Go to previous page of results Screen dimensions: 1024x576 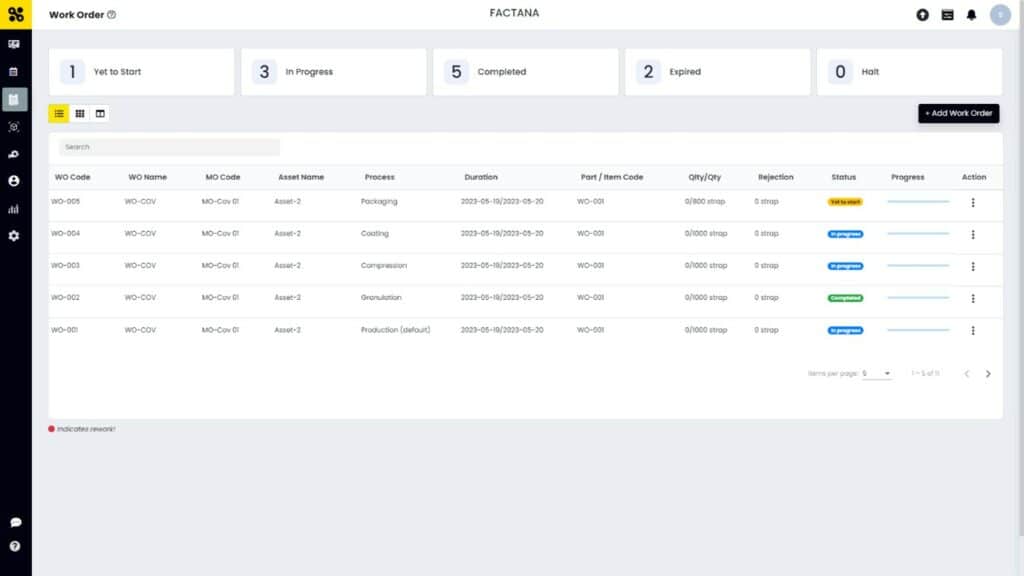(967, 374)
